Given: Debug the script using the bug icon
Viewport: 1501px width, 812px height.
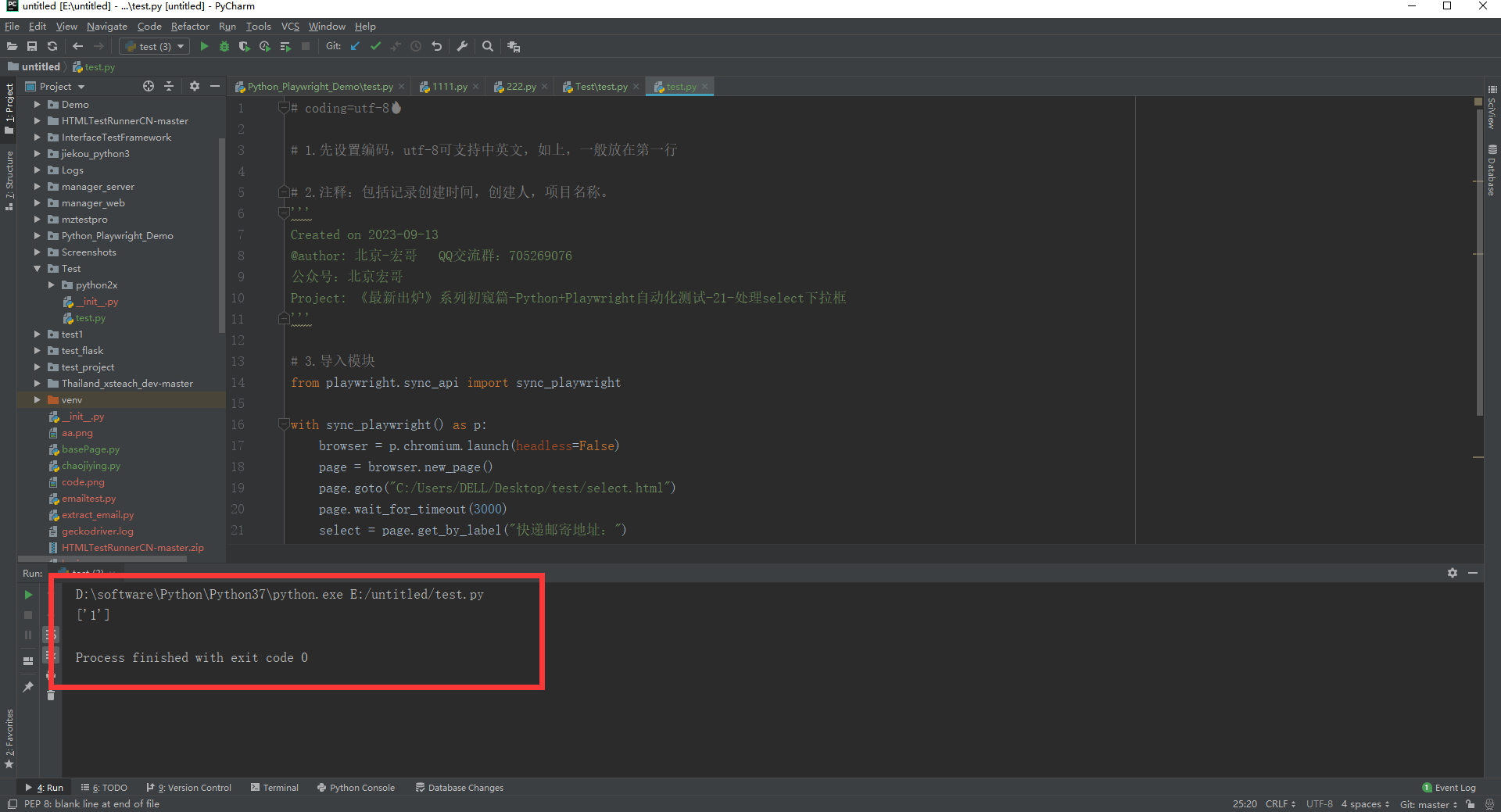Looking at the screenshot, I should point(224,46).
